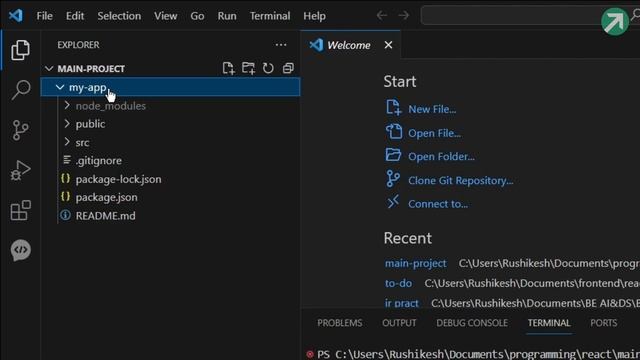640x360 pixels.
Task: Click the Open Folder icon under Start
Action: pos(393,155)
